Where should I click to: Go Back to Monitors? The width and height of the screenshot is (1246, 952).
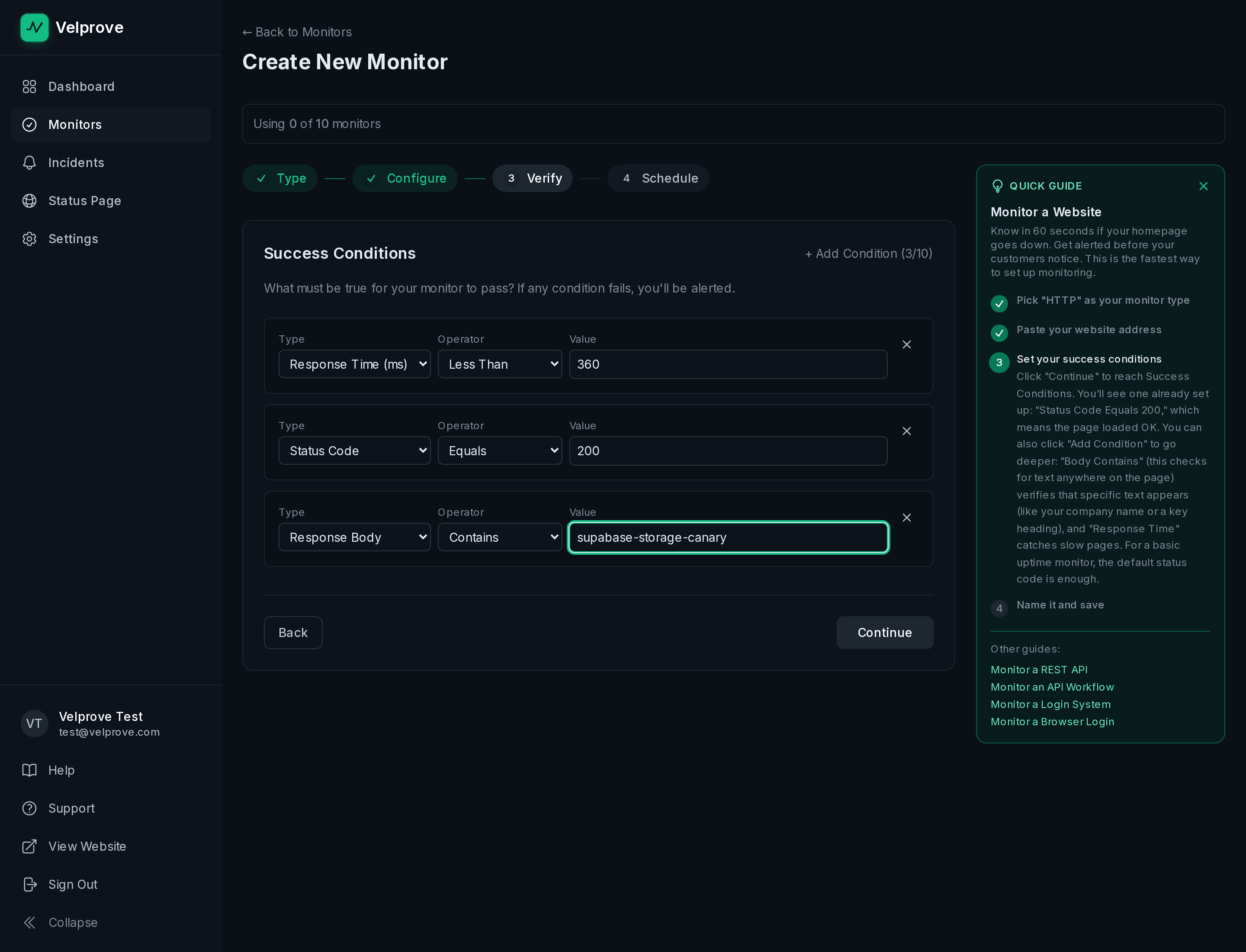(x=298, y=32)
